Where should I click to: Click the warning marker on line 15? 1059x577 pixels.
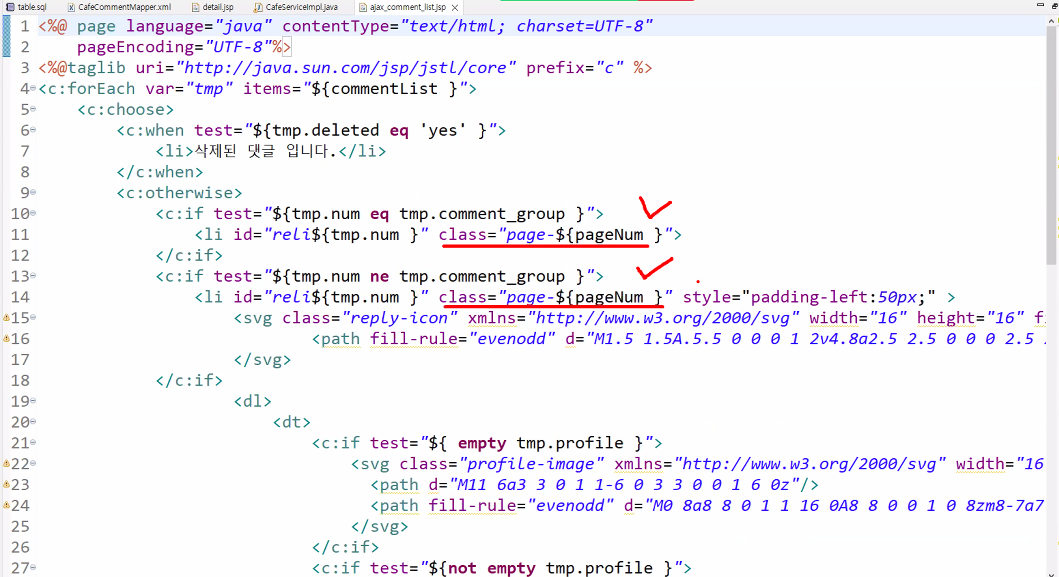pyautogui.click(x=6, y=318)
